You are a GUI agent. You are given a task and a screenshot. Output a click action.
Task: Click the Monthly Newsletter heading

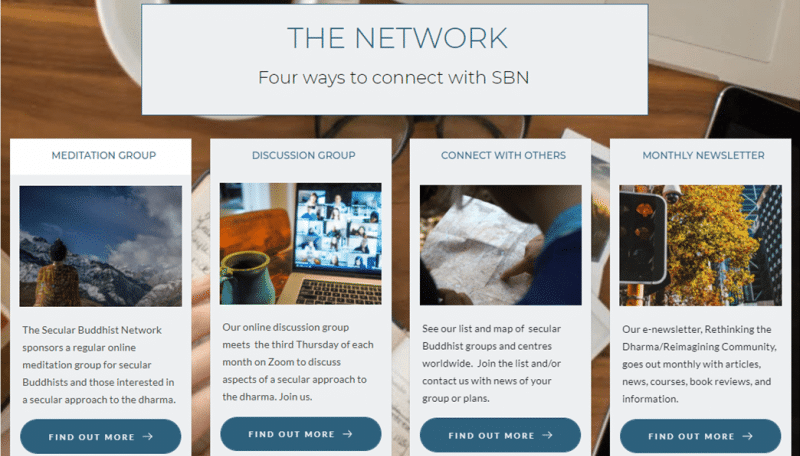click(x=704, y=155)
